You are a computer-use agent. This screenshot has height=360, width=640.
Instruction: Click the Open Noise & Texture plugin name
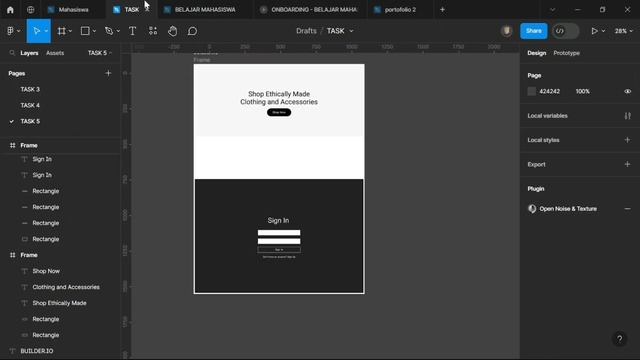click(568, 209)
